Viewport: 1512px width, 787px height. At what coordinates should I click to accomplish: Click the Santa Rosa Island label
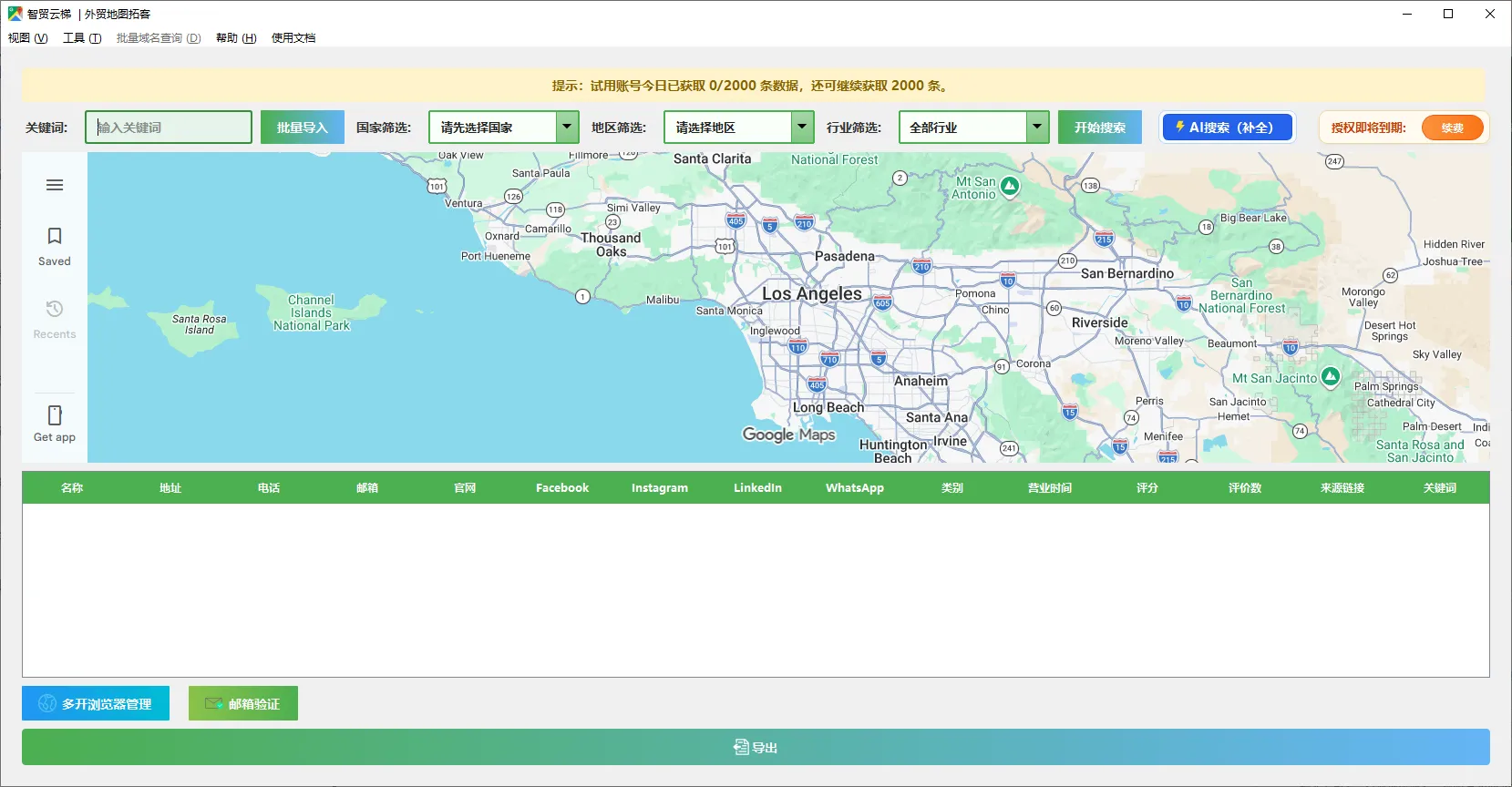tap(200, 324)
